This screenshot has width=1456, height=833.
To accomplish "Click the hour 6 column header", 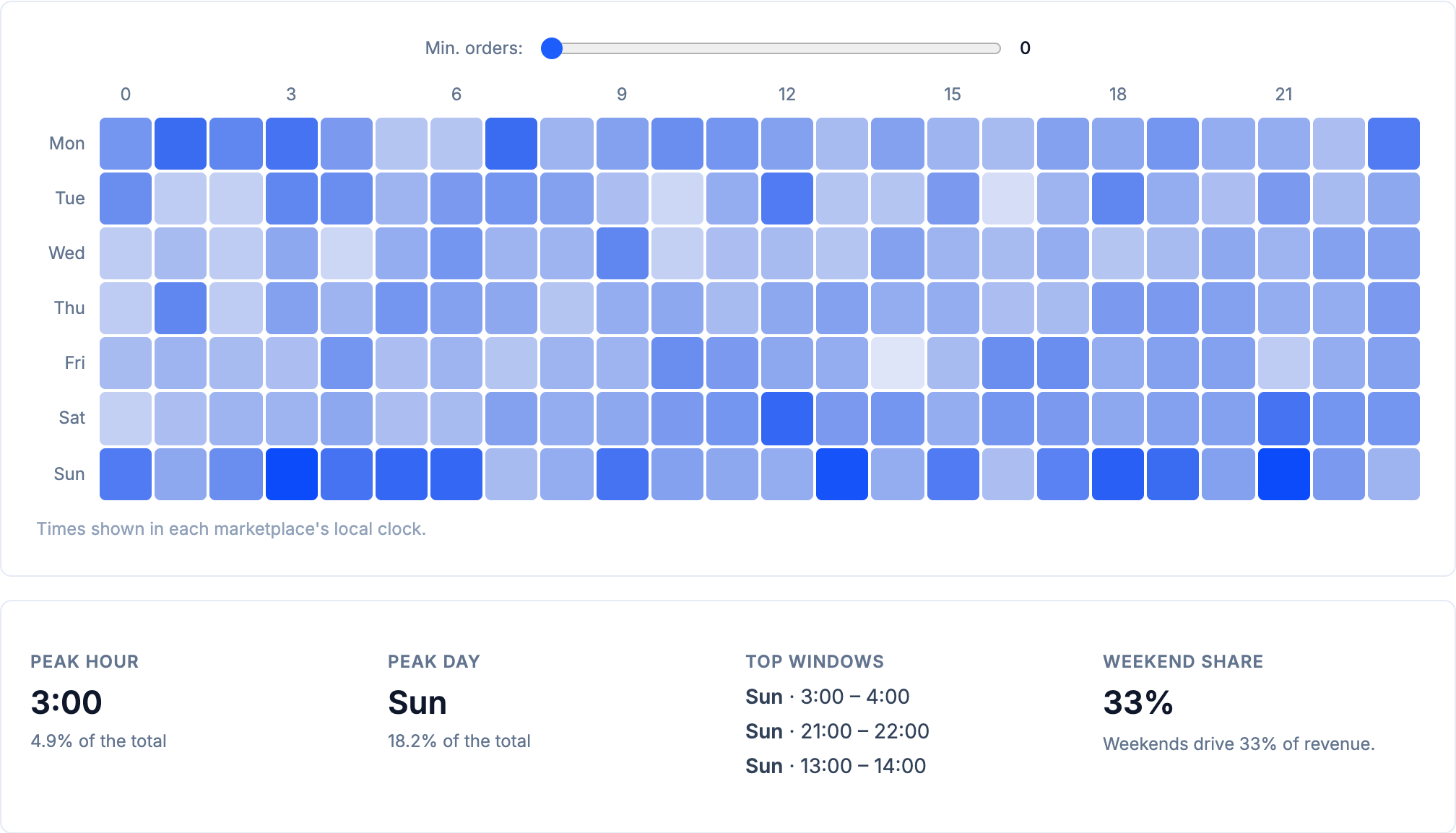I will 456,95.
